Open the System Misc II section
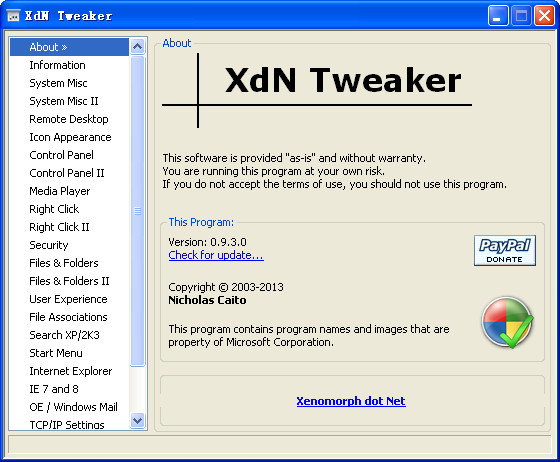The image size is (560, 462). point(69,101)
